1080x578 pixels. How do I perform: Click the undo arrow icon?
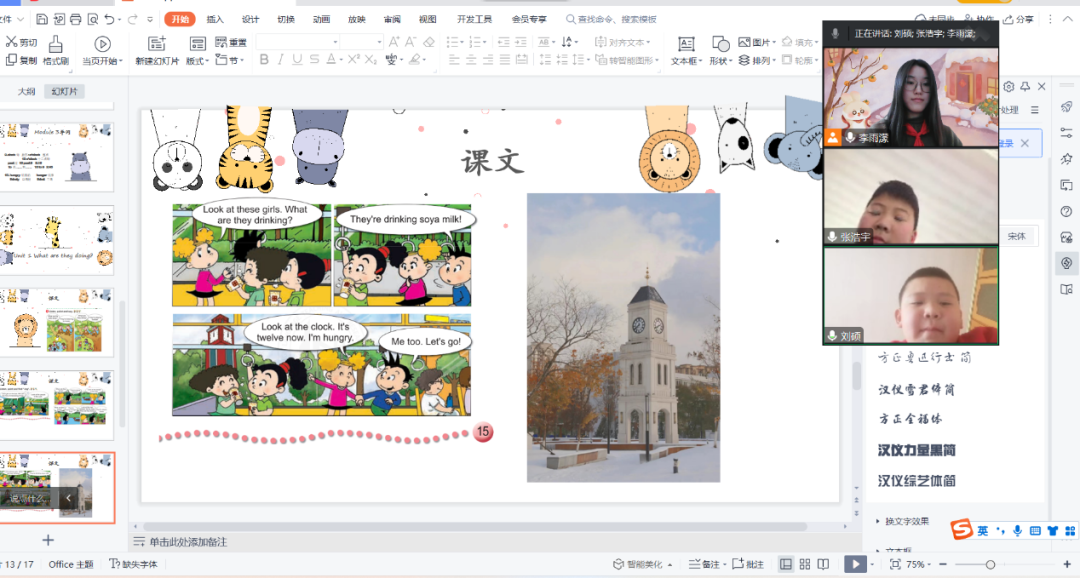(109, 19)
